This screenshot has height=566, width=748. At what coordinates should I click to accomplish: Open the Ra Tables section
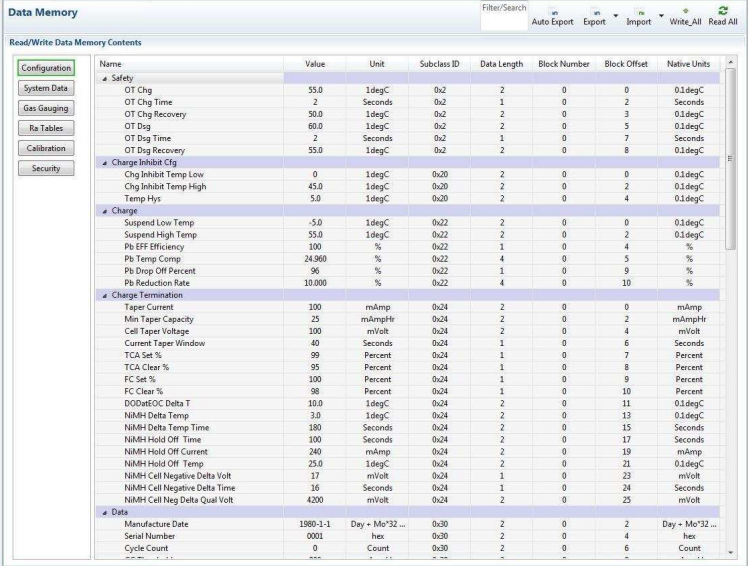coord(46,128)
